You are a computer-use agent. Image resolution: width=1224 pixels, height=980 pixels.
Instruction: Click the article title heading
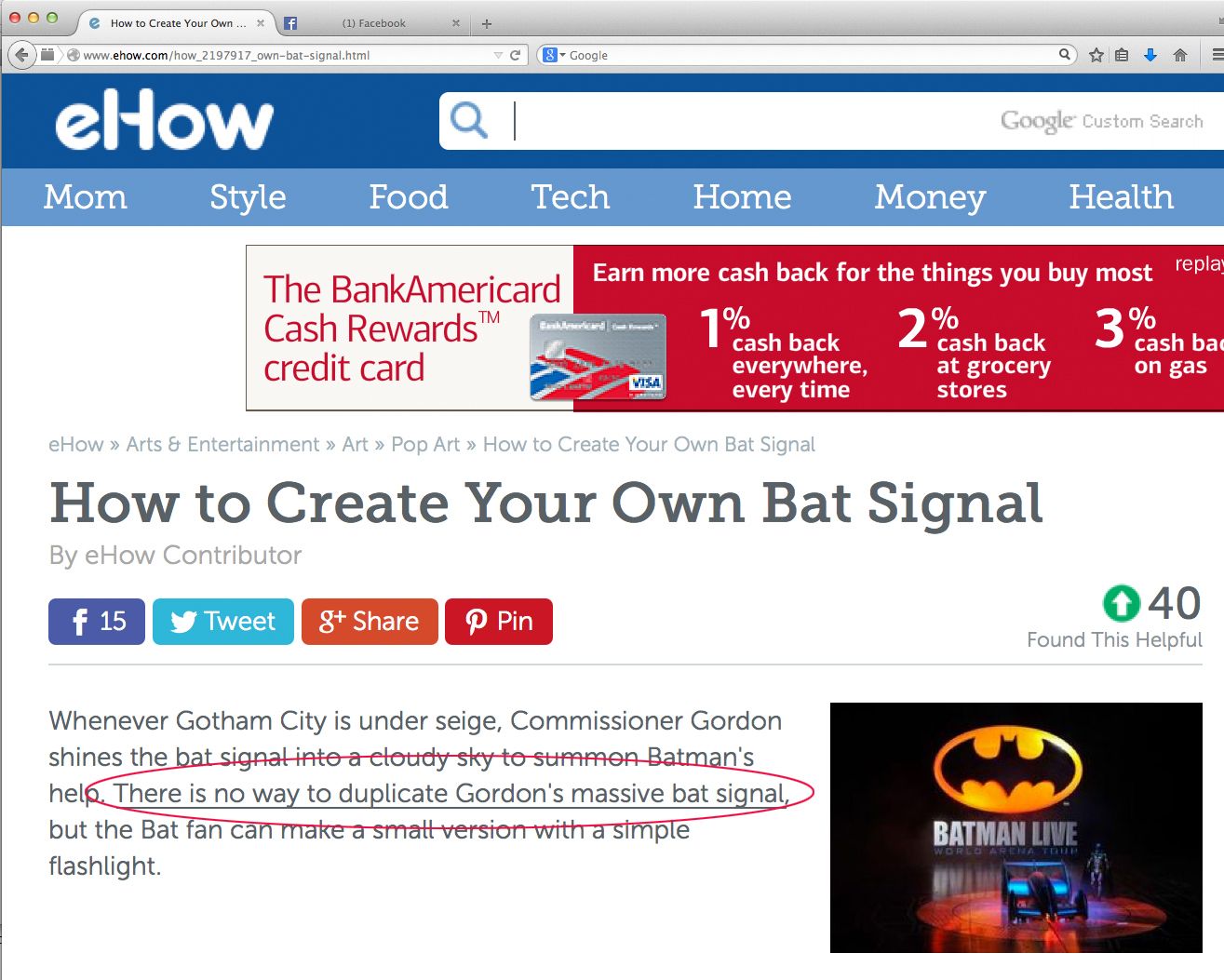tap(546, 503)
